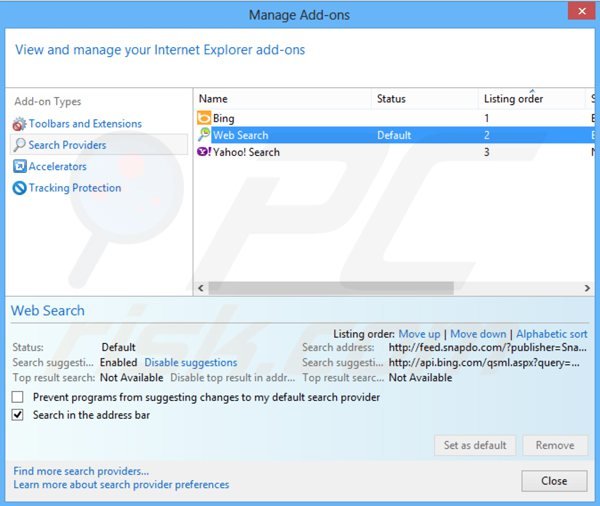Click Move down listing order link
600x506 pixels.
point(478,334)
